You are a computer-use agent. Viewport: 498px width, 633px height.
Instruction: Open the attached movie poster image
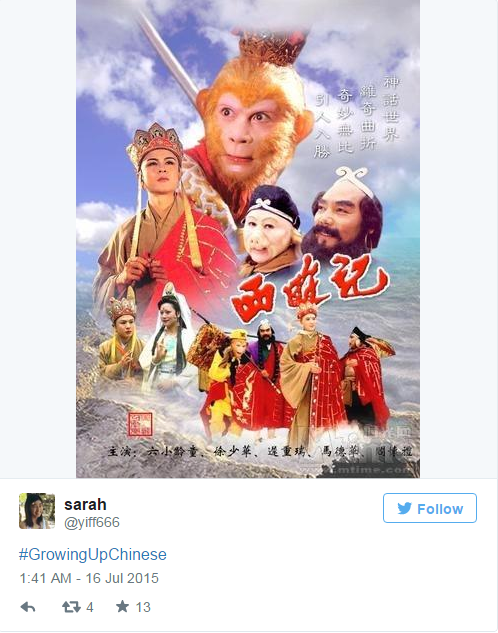(x=248, y=239)
